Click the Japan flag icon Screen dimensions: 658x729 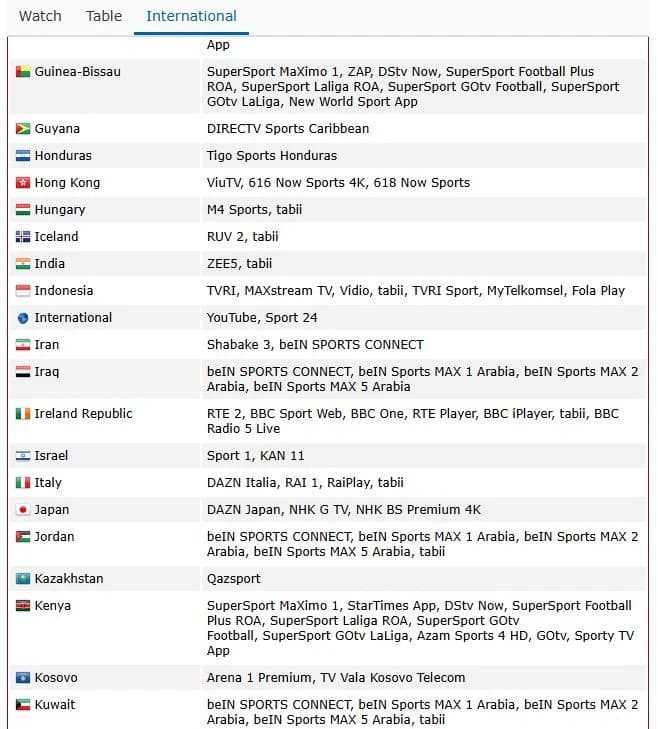coord(23,510)
